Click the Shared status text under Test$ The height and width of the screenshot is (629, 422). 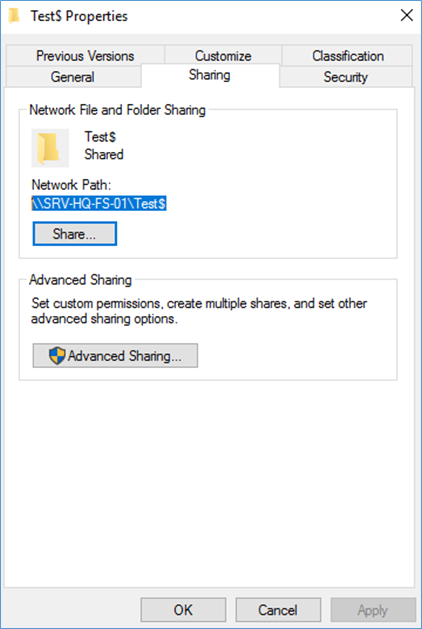click(104, 154)
